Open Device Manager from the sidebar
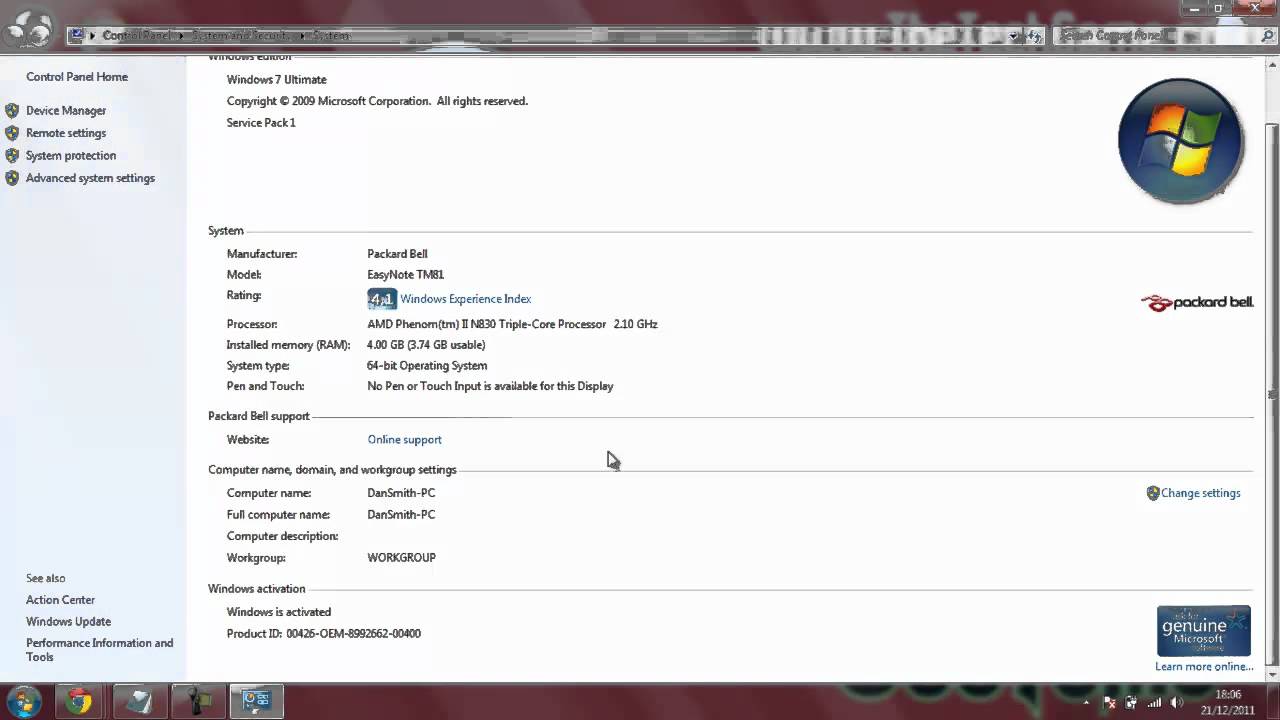The width and height of the screenshot is (1280, 720). point(66,111)
